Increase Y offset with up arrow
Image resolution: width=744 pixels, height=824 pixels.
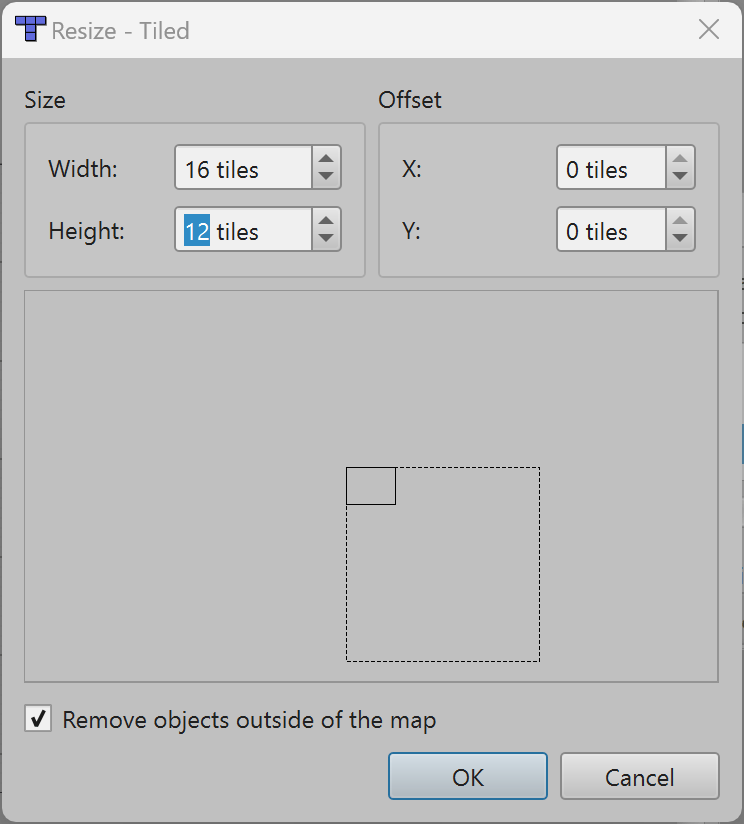(x=680, y=220)
